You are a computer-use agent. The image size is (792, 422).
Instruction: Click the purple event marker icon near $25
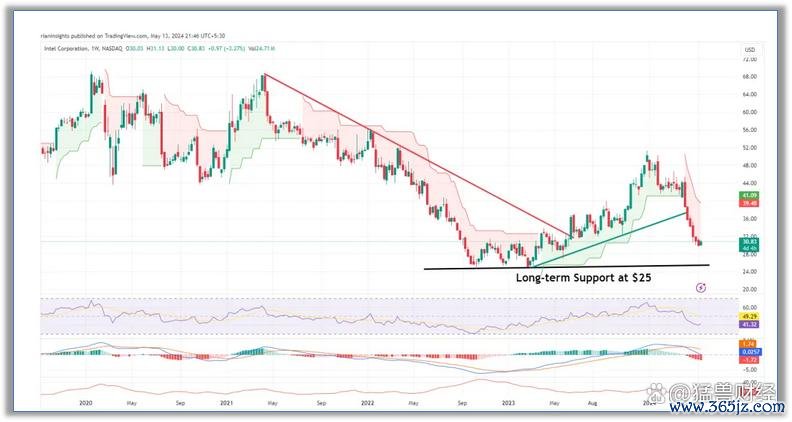[x=701, y=286]
